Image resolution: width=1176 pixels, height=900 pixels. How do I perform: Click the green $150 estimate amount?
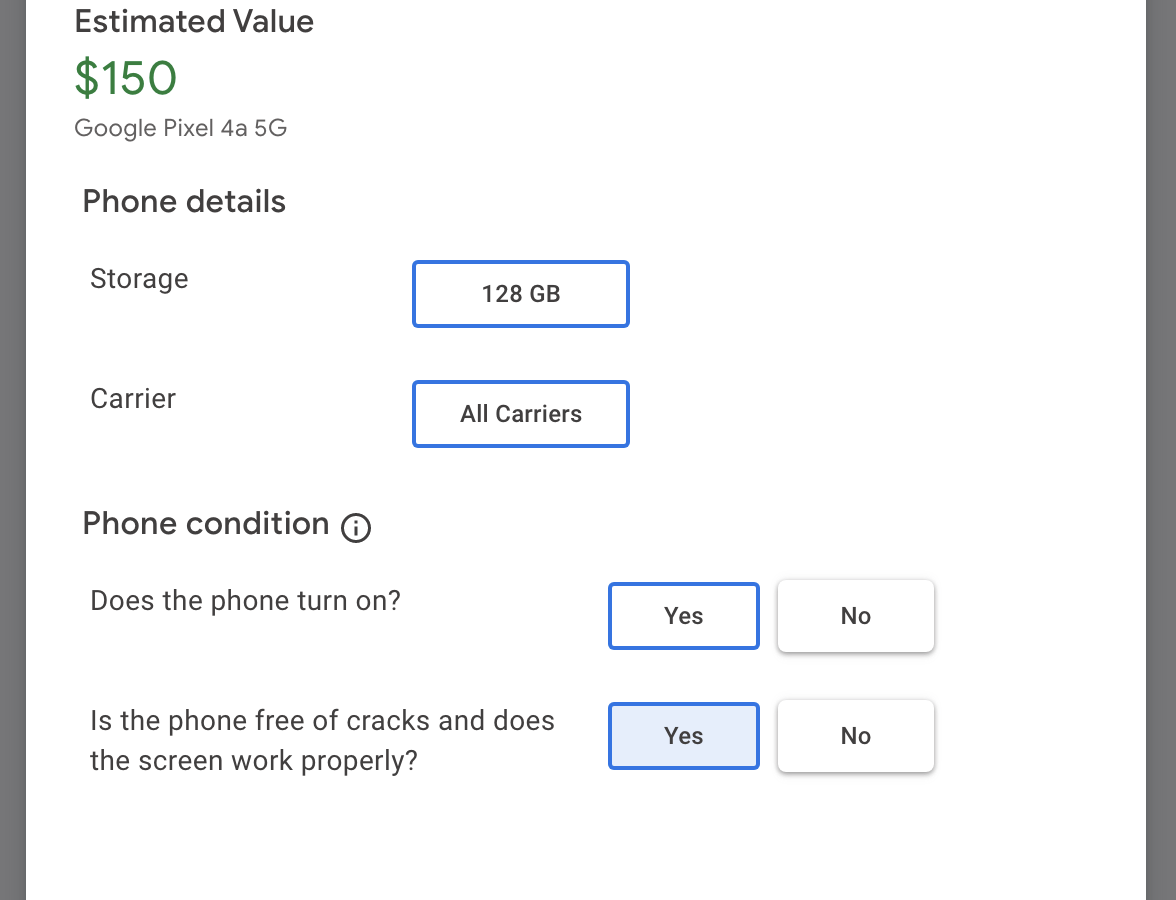[126, 78]
